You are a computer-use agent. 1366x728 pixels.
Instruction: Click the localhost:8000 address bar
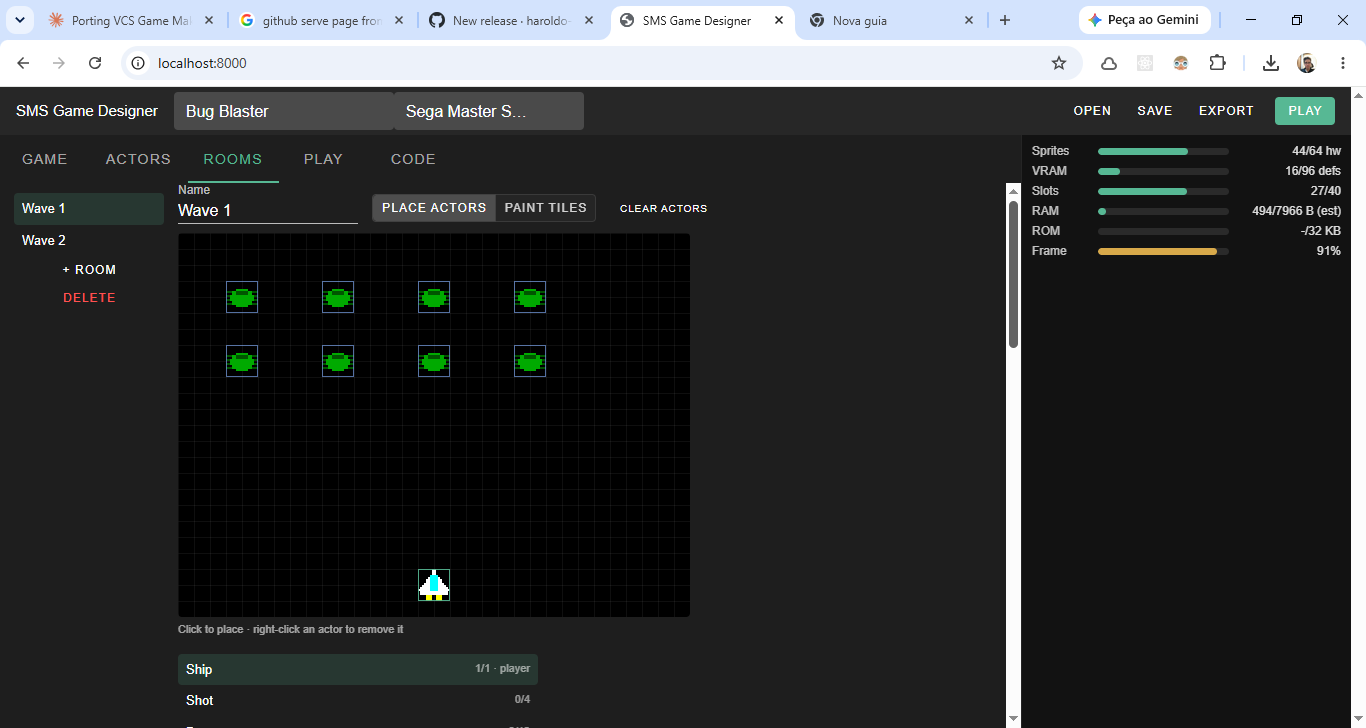click(x=600, y=63)
